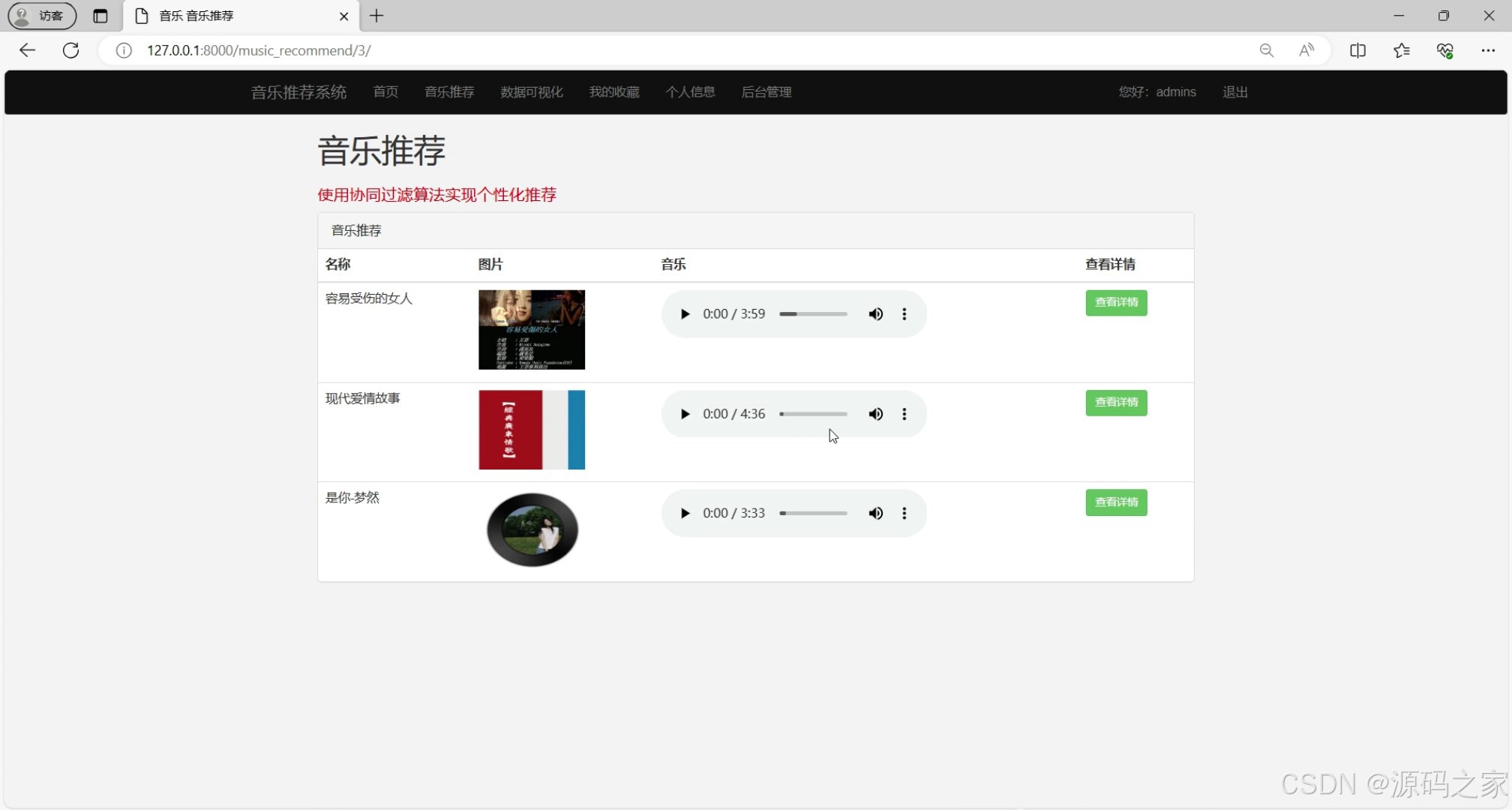Screen dimensions: 1512x810
Task: Open 数据可视化 in the navigation bar
Action: 531,92
